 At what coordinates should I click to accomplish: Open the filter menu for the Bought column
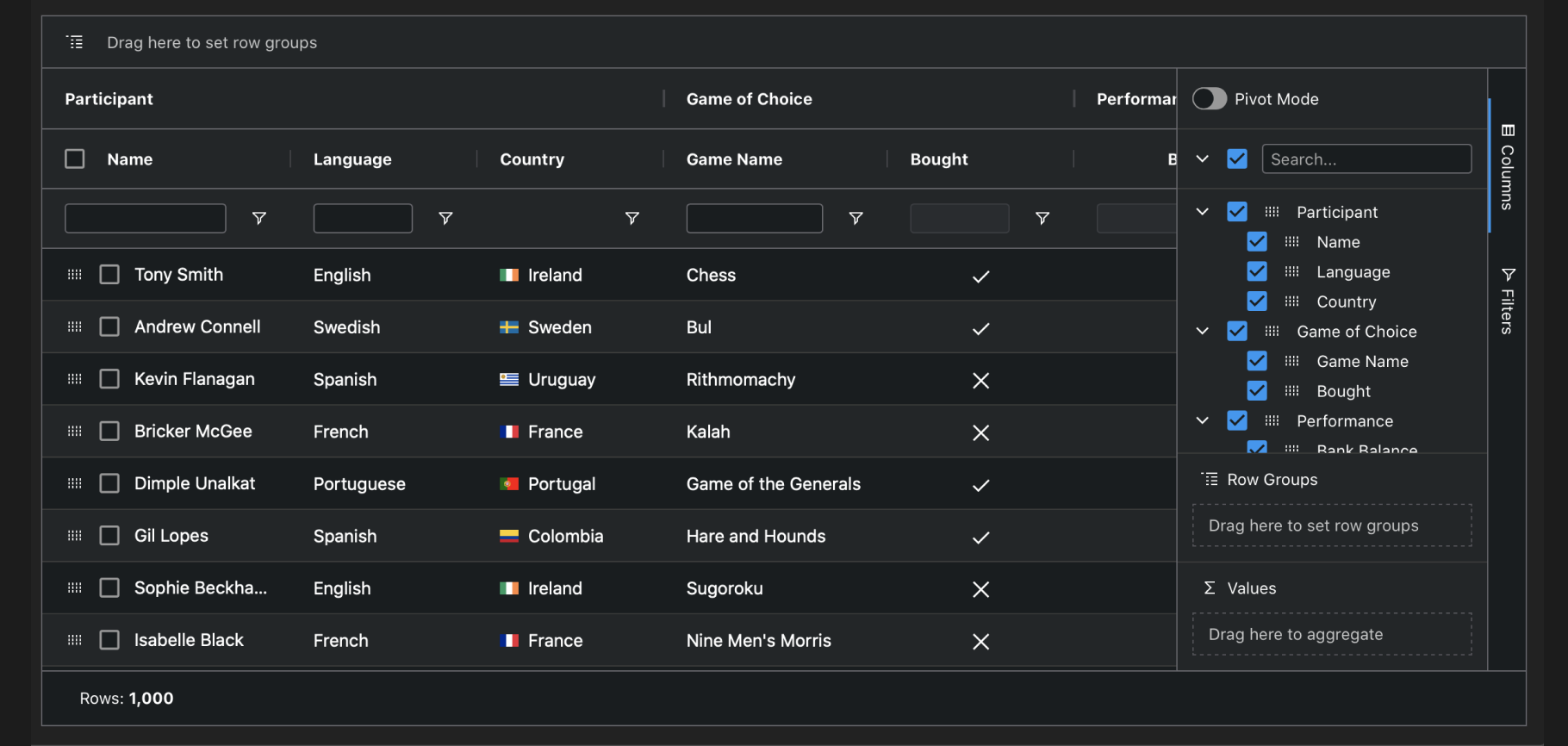pos(1043,218)
